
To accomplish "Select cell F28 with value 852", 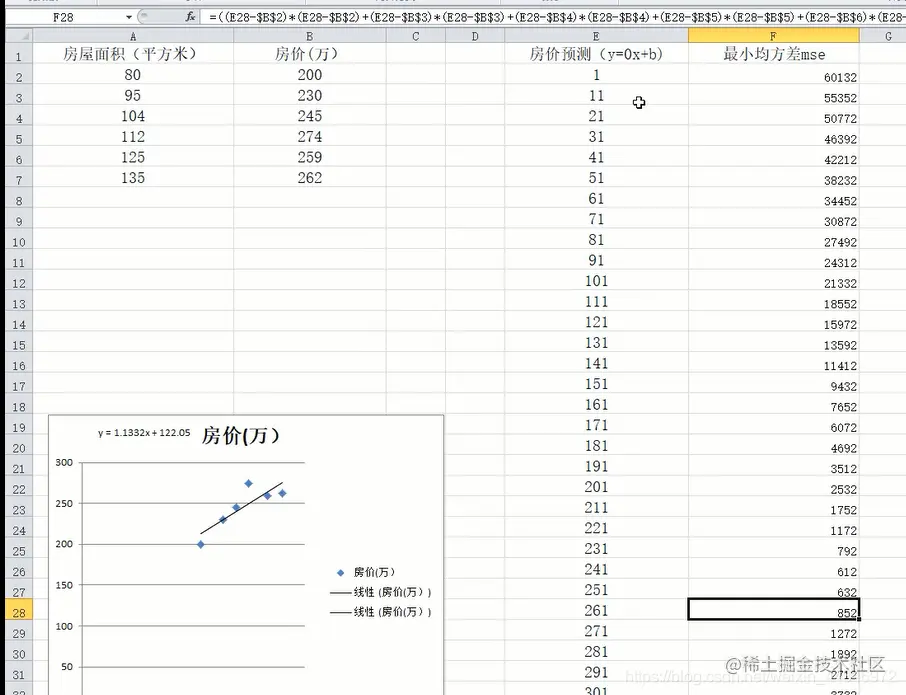I will (x=773, y=610).
